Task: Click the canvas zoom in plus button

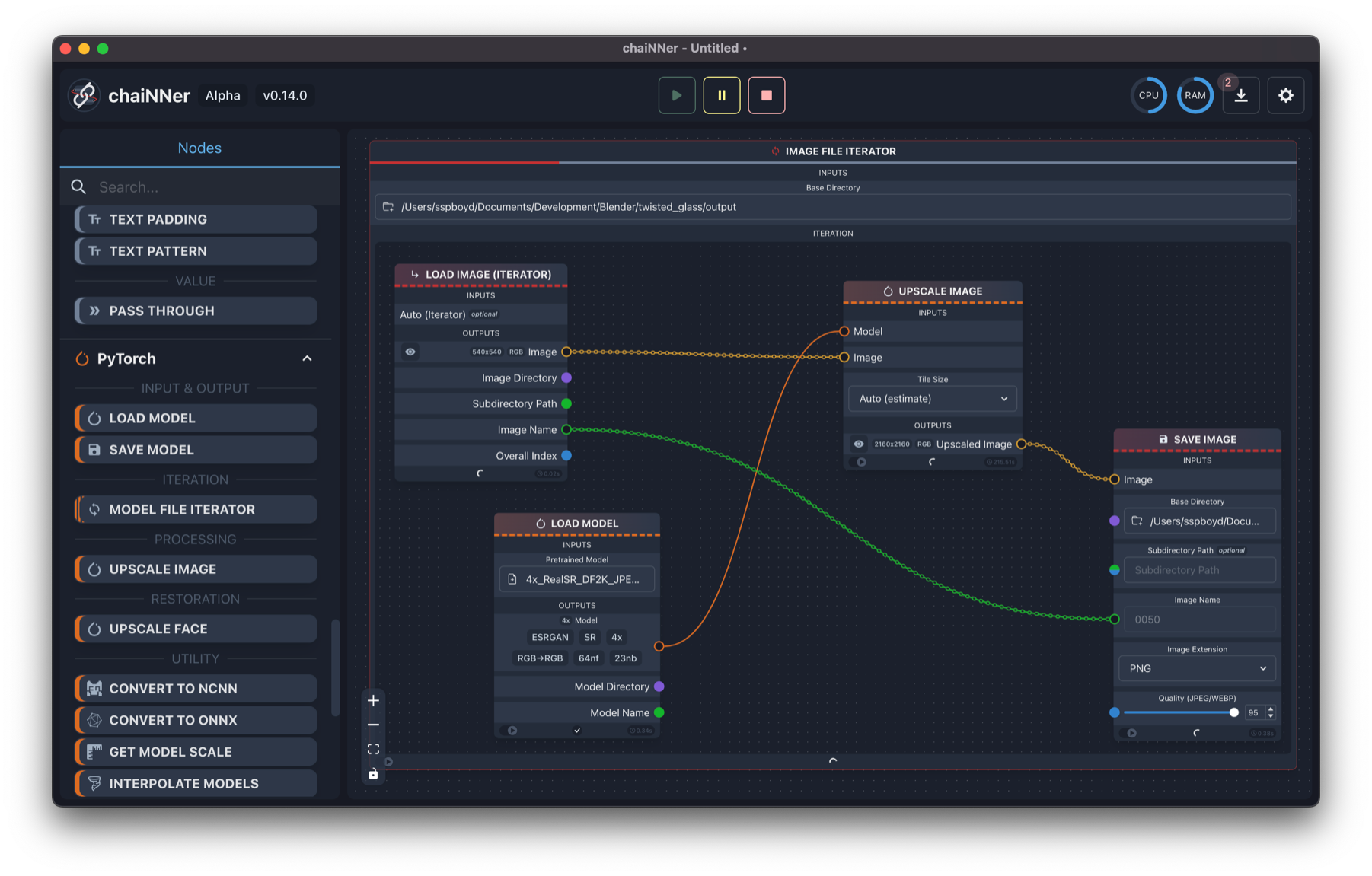Action: pyautogui.click(x=373, y=700)
